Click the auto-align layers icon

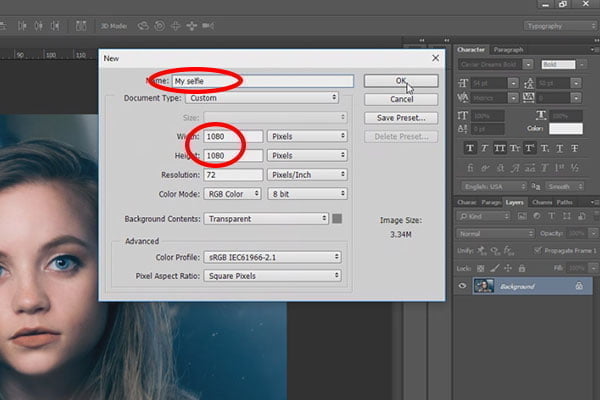[81, 26]
